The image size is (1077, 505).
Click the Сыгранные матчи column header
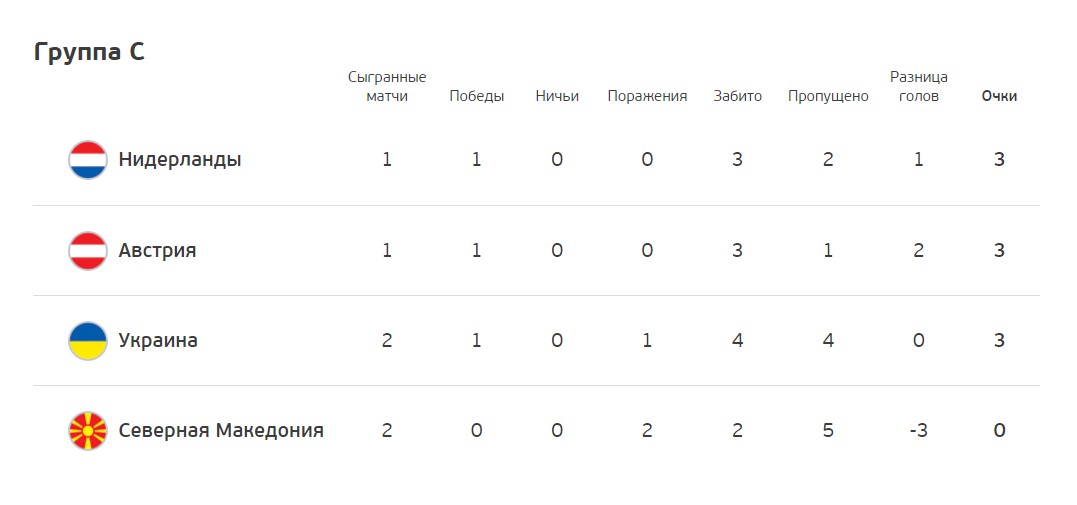point(387,87)
